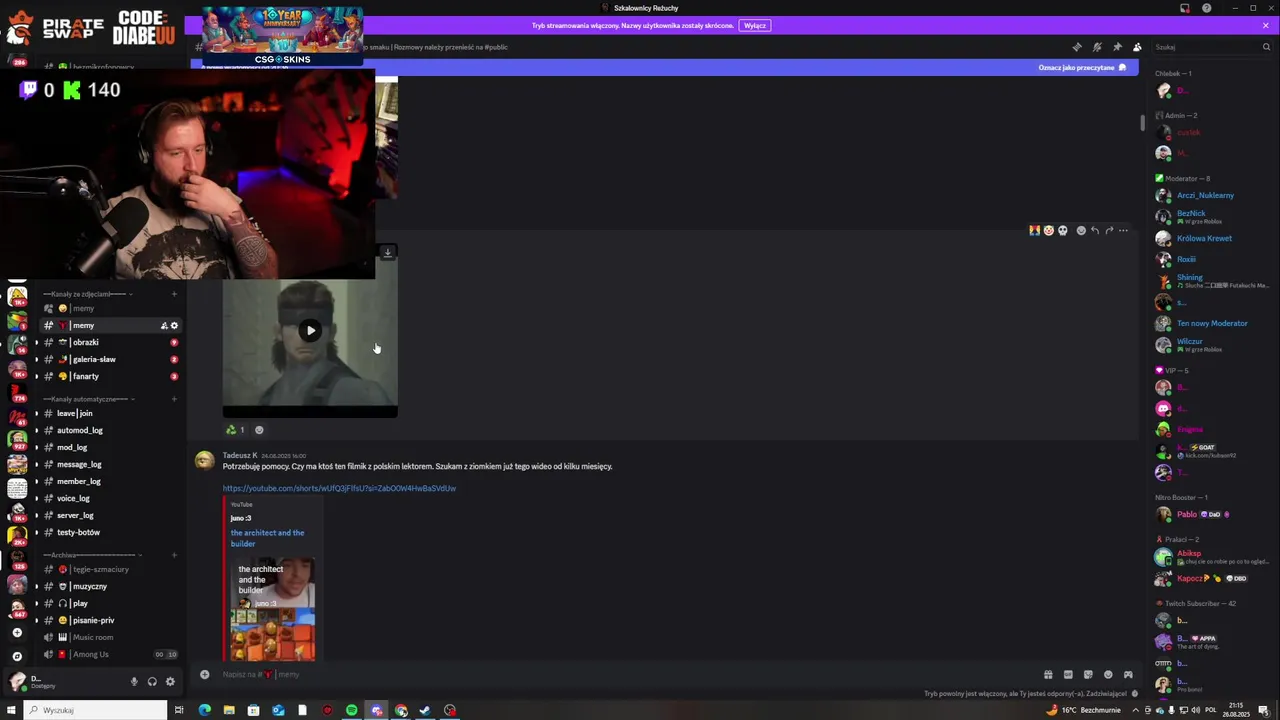
Task: Collapse the Kanały automatyczne category
Action: [x=88, y=399]
